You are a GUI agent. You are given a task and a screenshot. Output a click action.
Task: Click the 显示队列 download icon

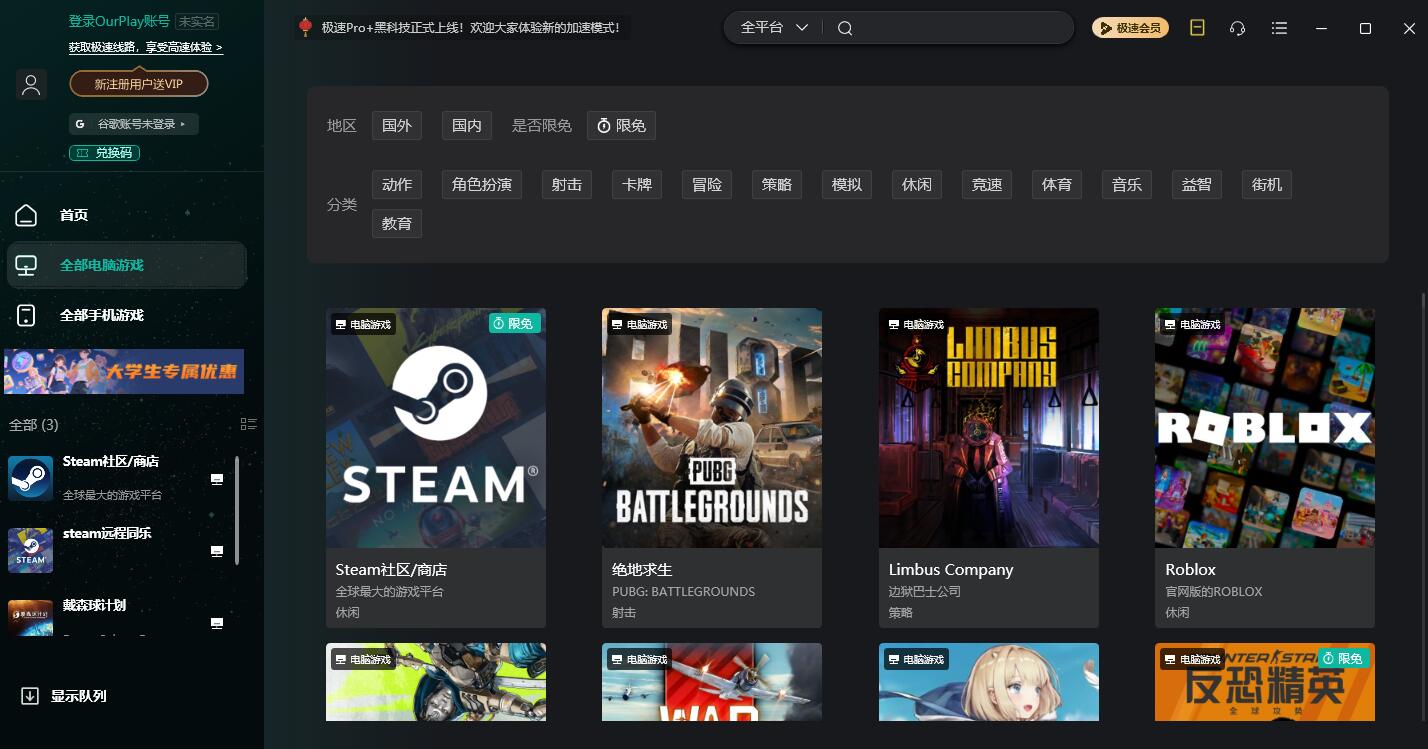(x=30, y=696)
